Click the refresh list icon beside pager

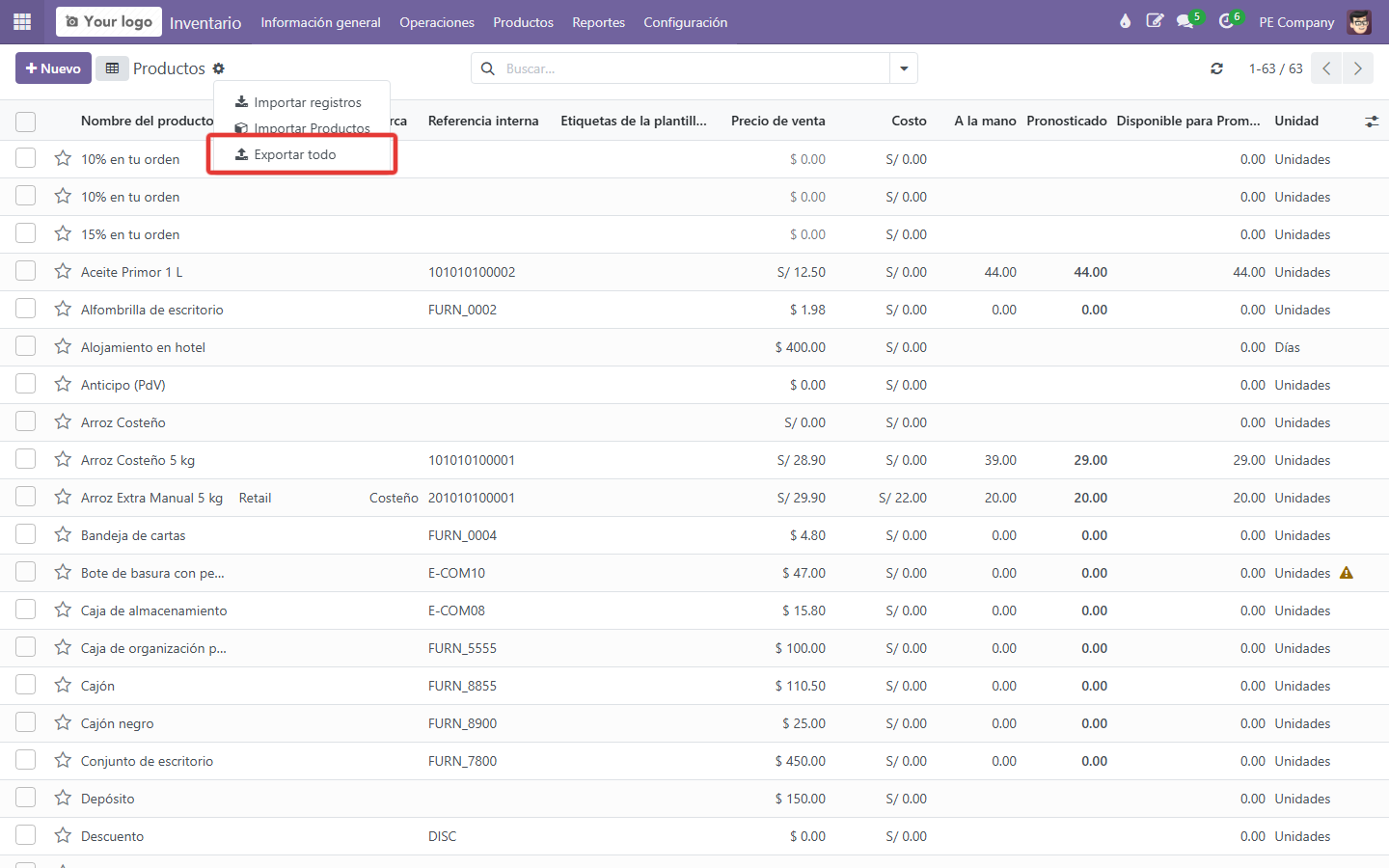(1217, 68)
